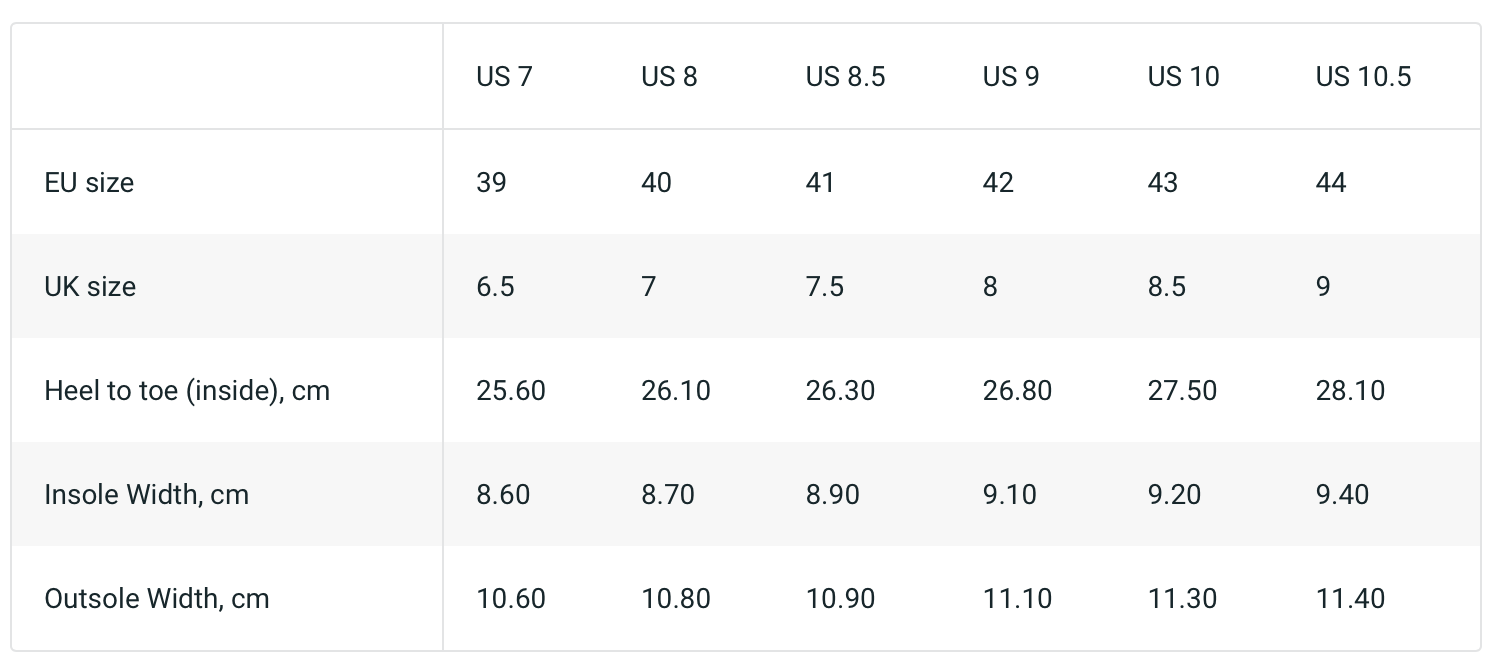Click the Heel to toe (inside) row label
The height and width of the screenshot is (672, 1500).
pyautogui.click(x=187, y=390)
